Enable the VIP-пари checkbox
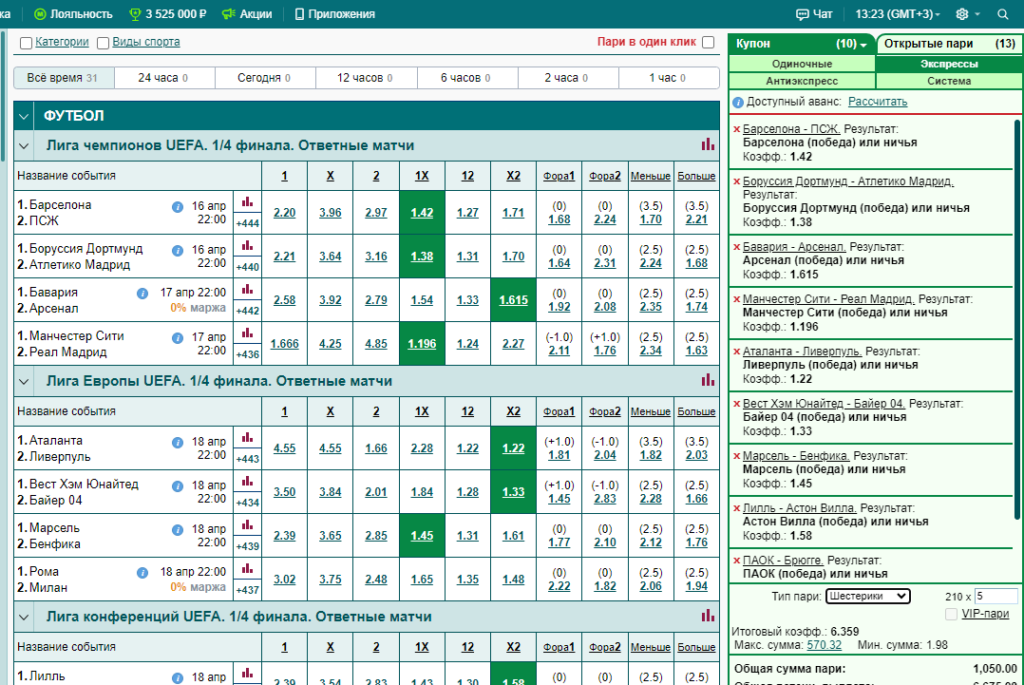This screenshot has height=685, width=1024. point(951,614)
